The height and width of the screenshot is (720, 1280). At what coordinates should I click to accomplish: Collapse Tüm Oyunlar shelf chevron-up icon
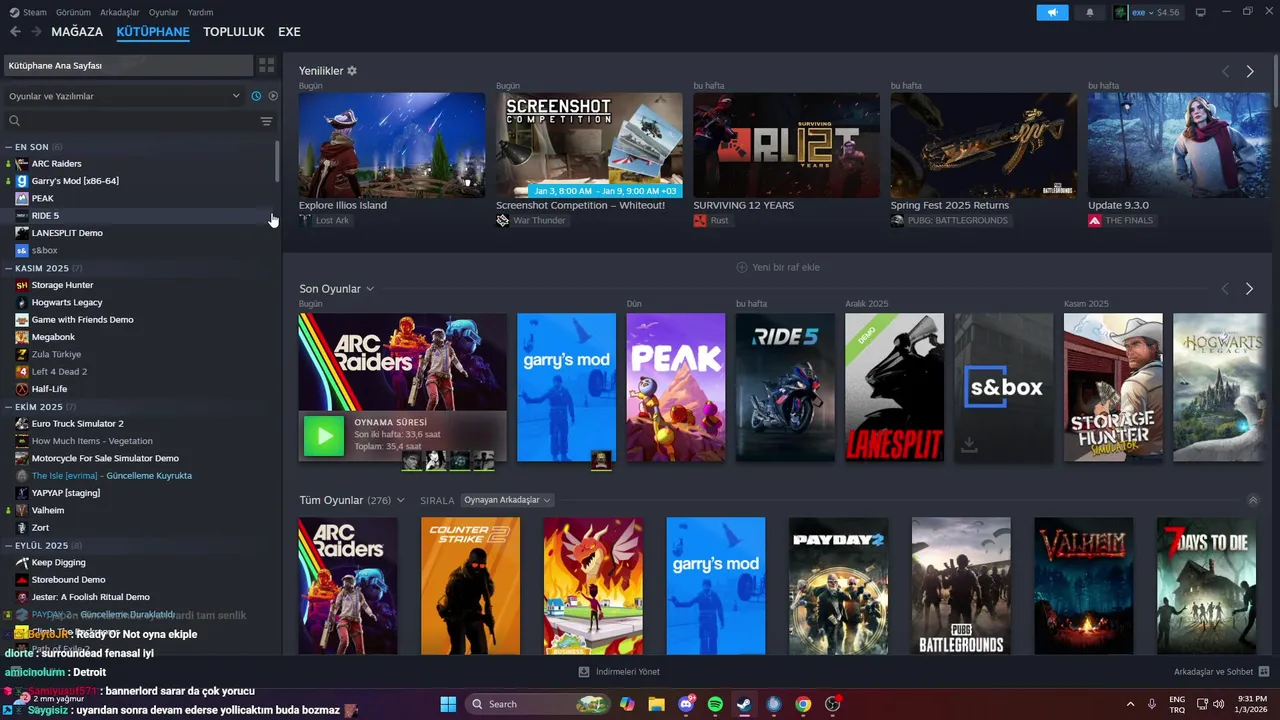pyautogui.click(x=1254, y=500)
